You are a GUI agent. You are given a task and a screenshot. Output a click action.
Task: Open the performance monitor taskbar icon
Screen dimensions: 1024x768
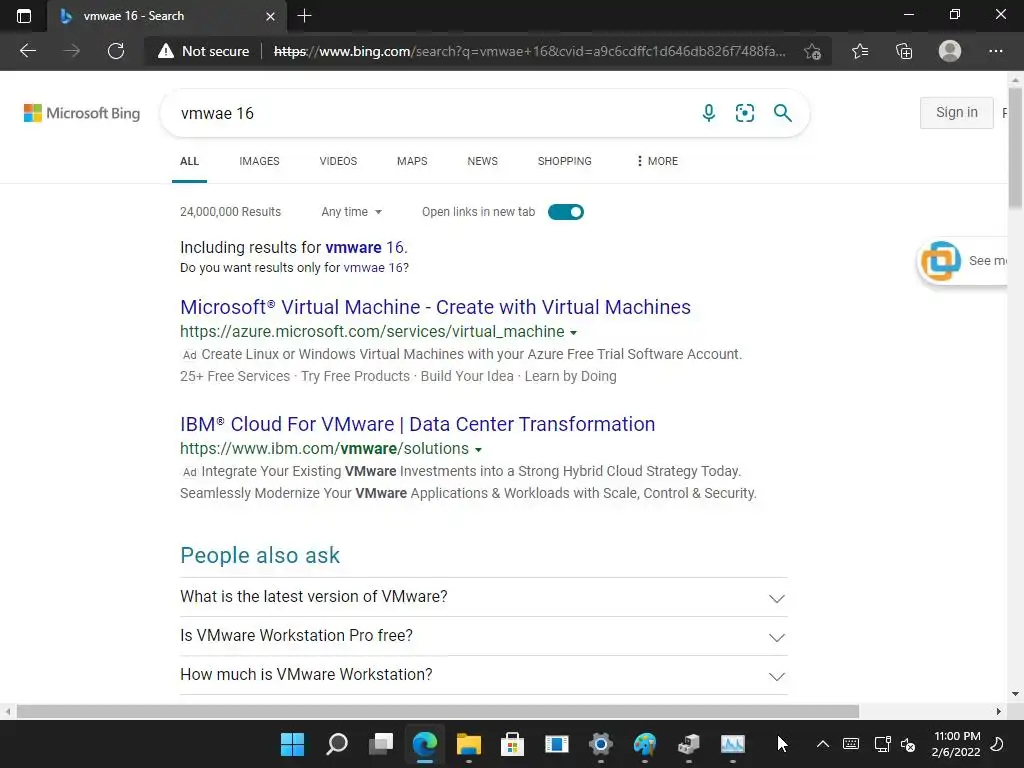733,744
